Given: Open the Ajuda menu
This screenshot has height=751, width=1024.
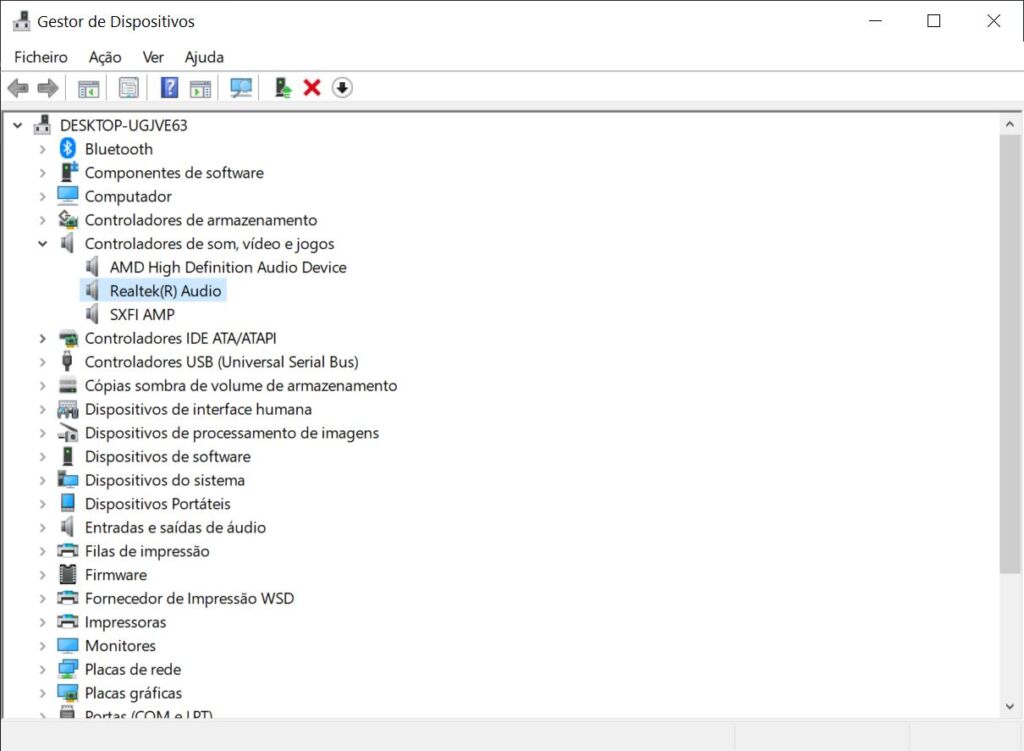Looking at the screenshot, I should pos(204,57).
